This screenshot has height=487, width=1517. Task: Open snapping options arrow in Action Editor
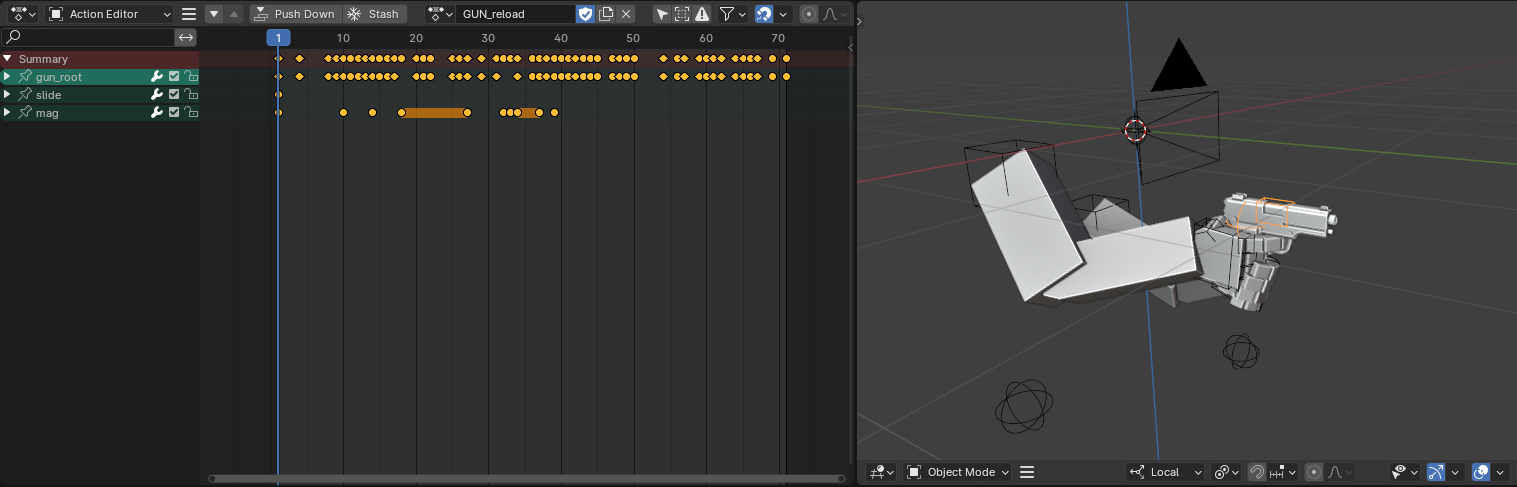coord(783,14)
